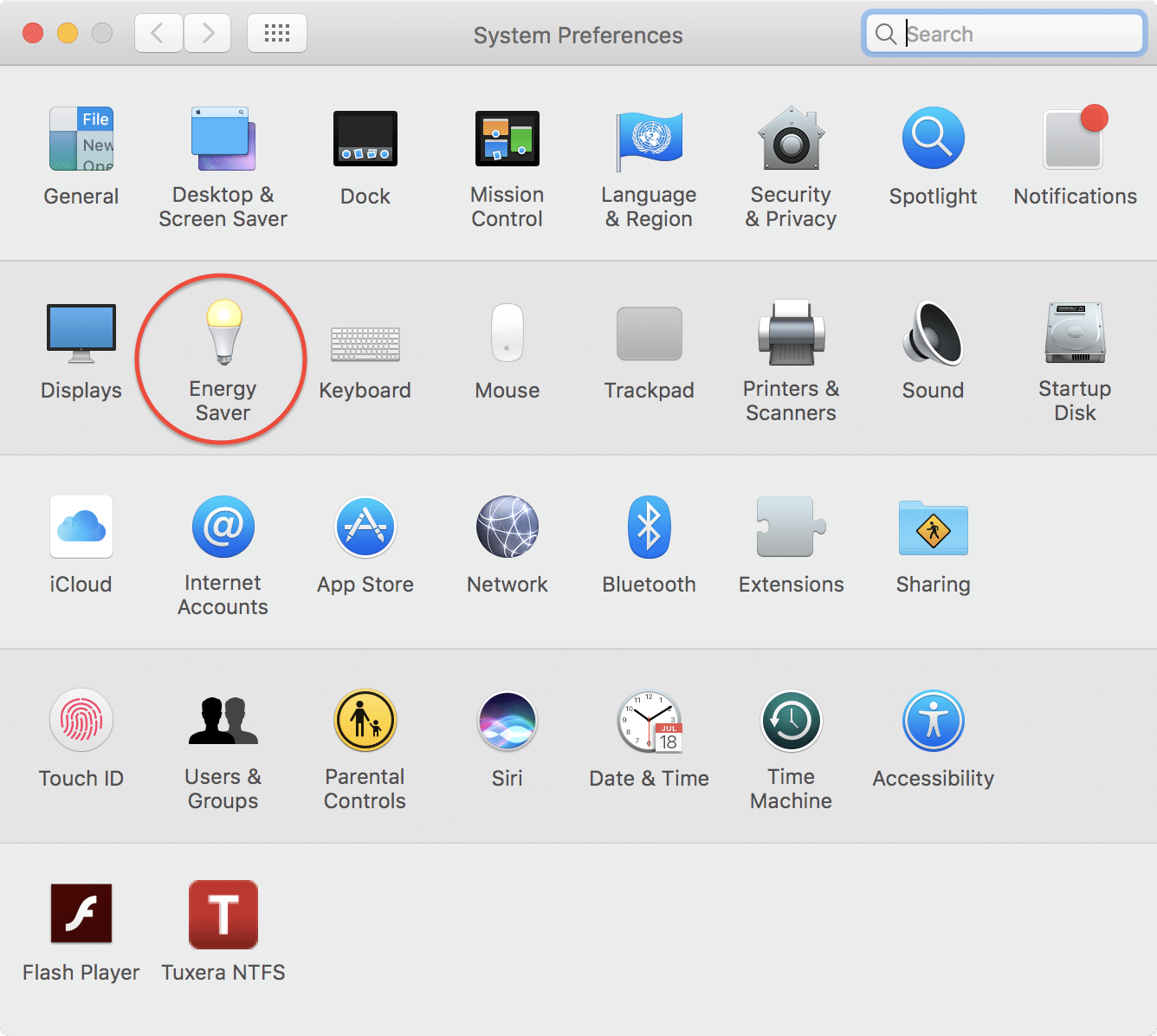
Task: Open Users & Groups settings
Action: point(223,720)
